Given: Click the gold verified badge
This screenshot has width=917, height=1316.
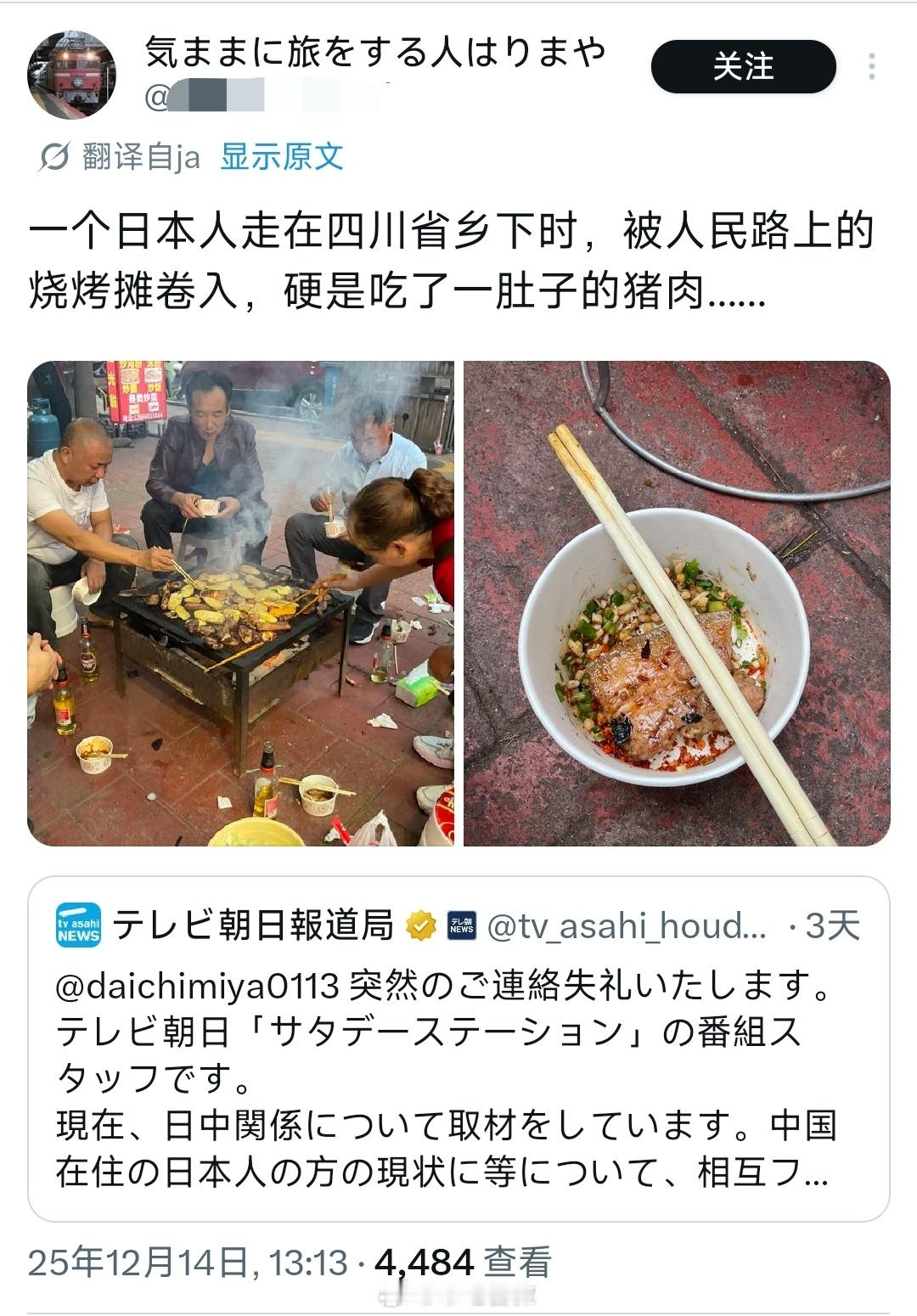Looking at the screenshot, I should (421, 925).
